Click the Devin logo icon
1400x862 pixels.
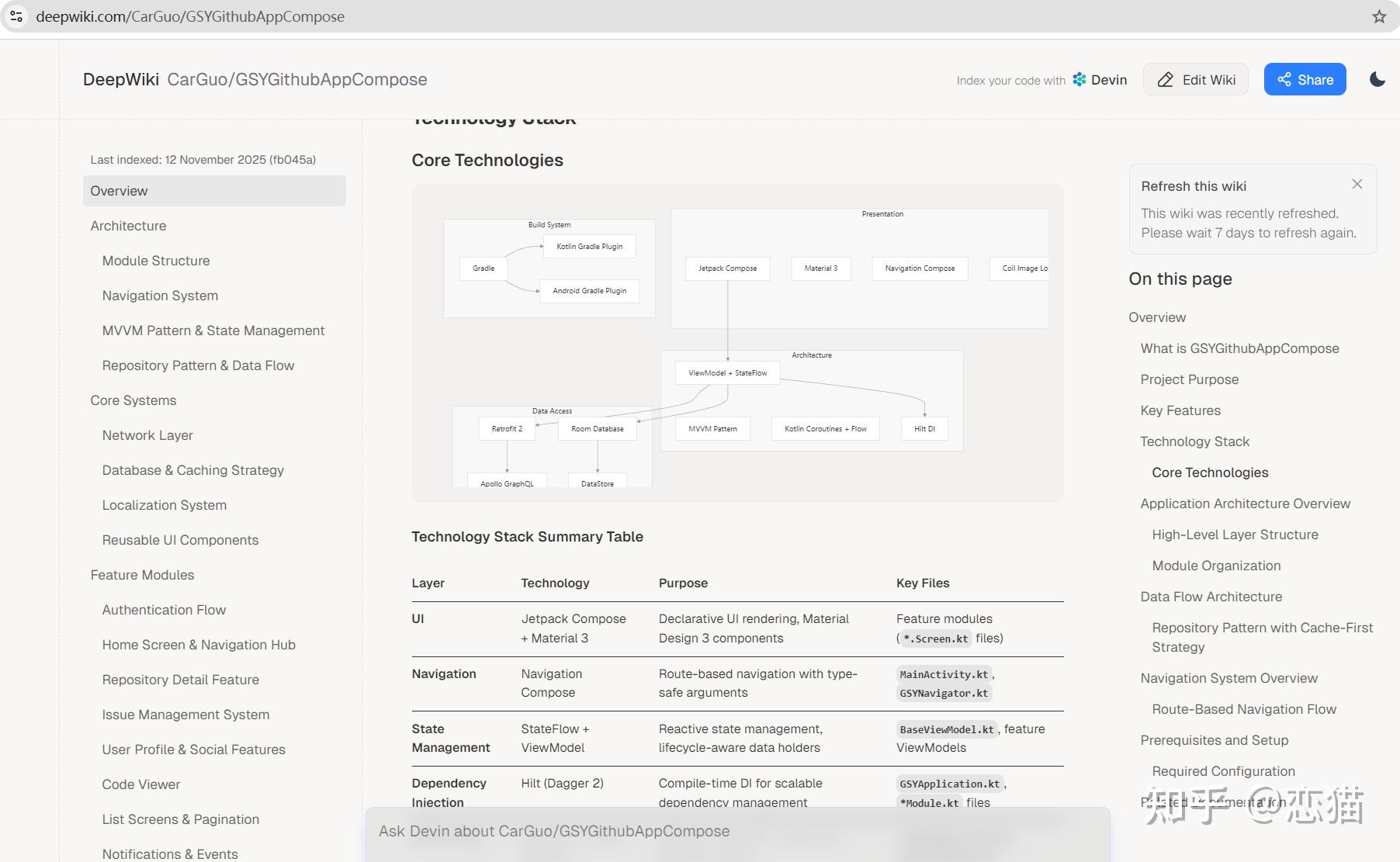(x=1079, y=79)
